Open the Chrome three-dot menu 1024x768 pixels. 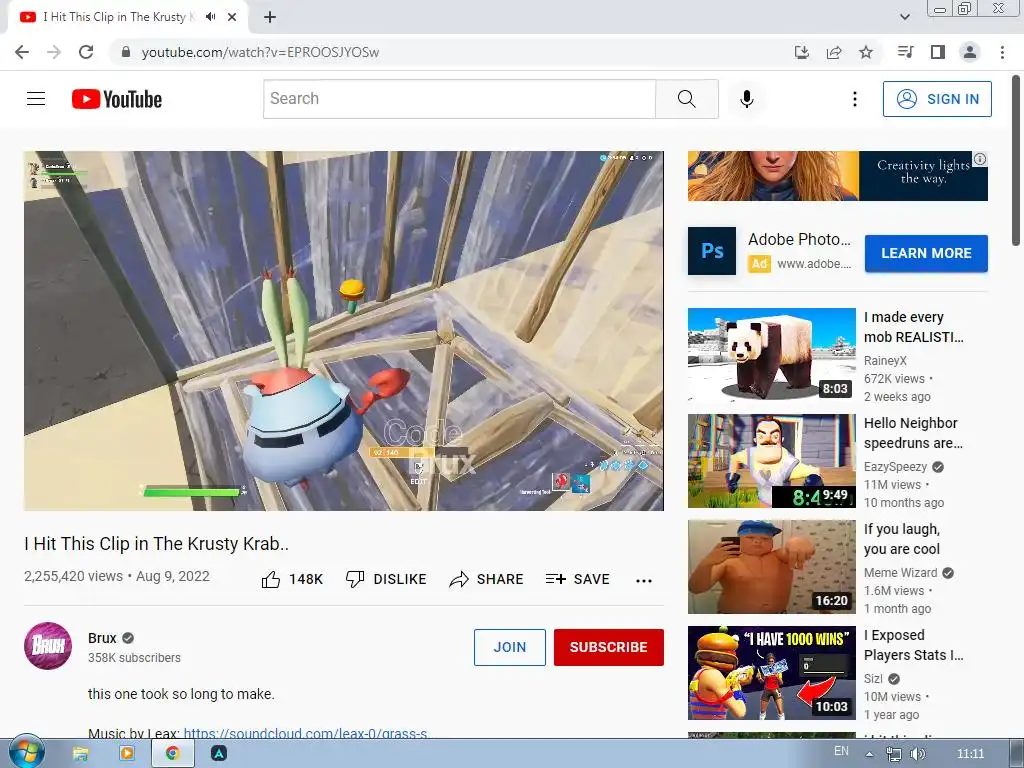[1002, 52]
